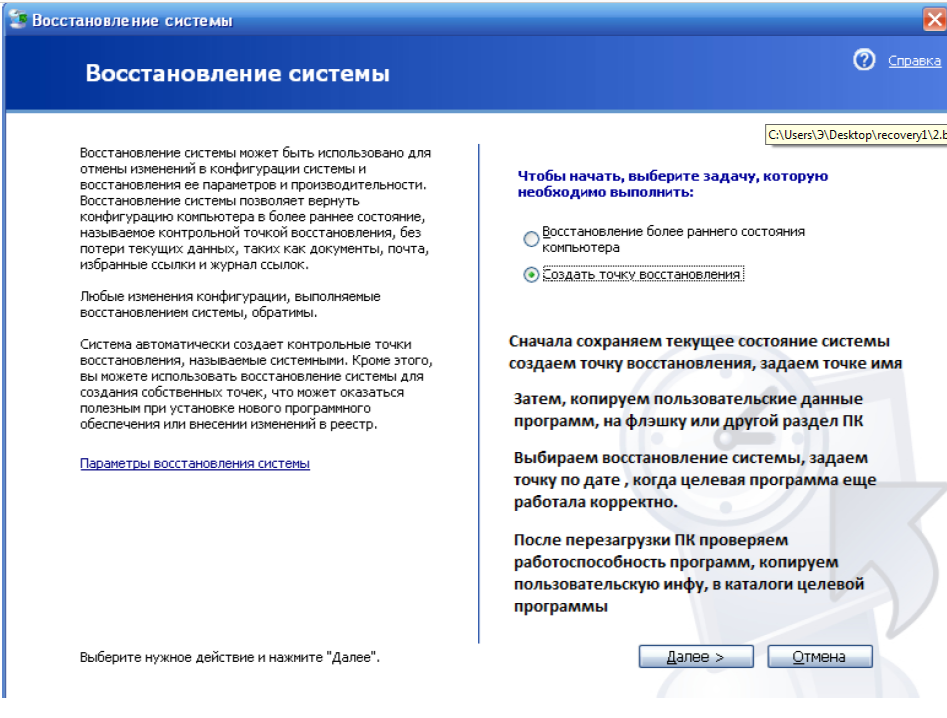
Task: Close the Восстановление системы window
Action: pyautogui.click(x=934, y=19)
